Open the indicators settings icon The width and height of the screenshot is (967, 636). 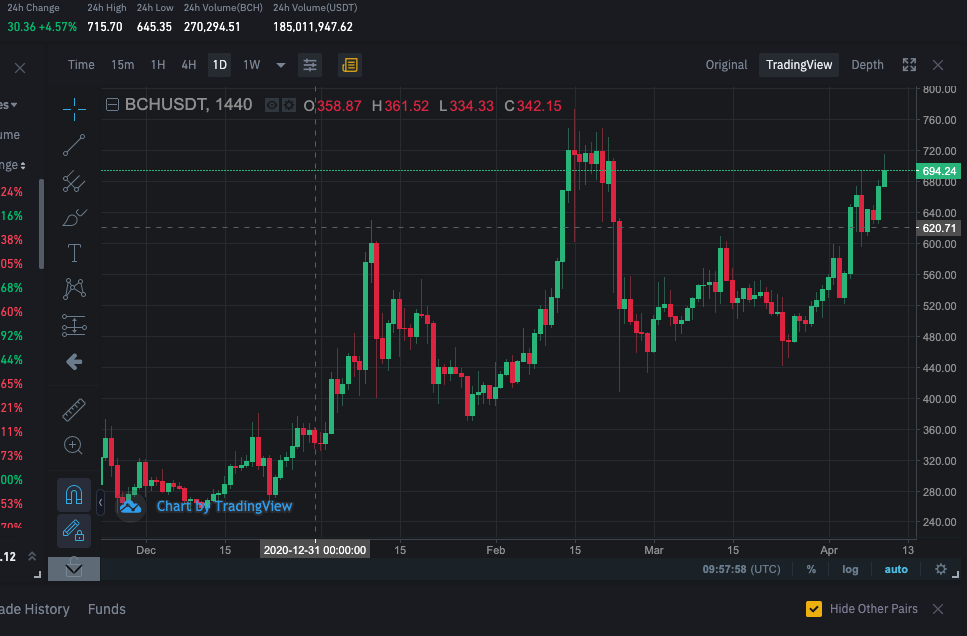click(310, 65)
